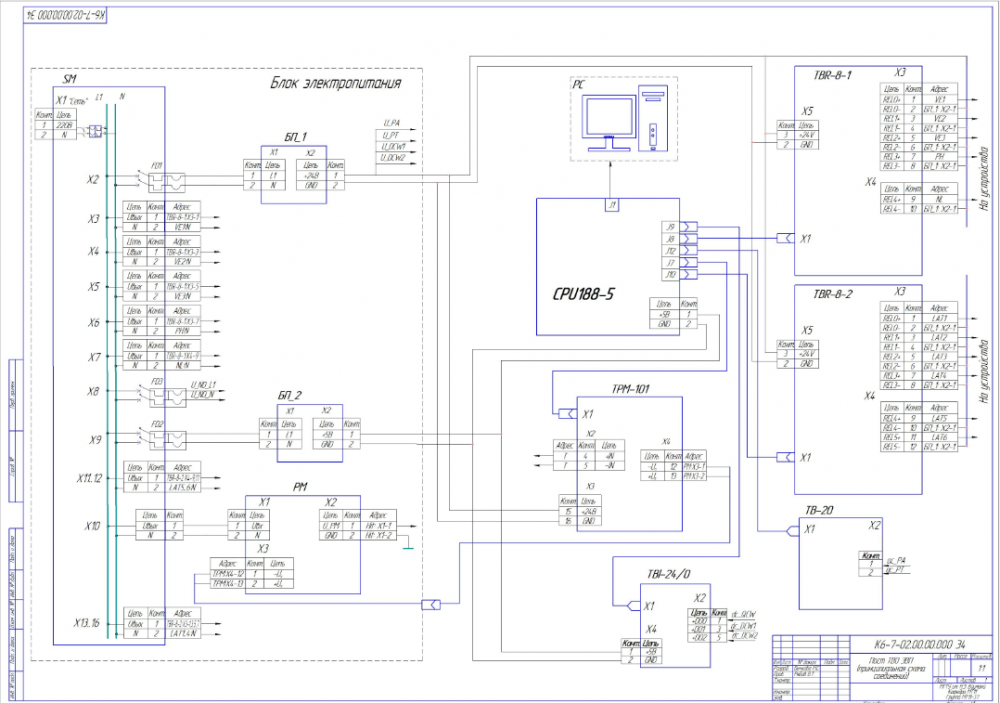This screenshot has height=703, width=1000.
Task: Click the TBR-8-1 block title
Action: point(832,75)
